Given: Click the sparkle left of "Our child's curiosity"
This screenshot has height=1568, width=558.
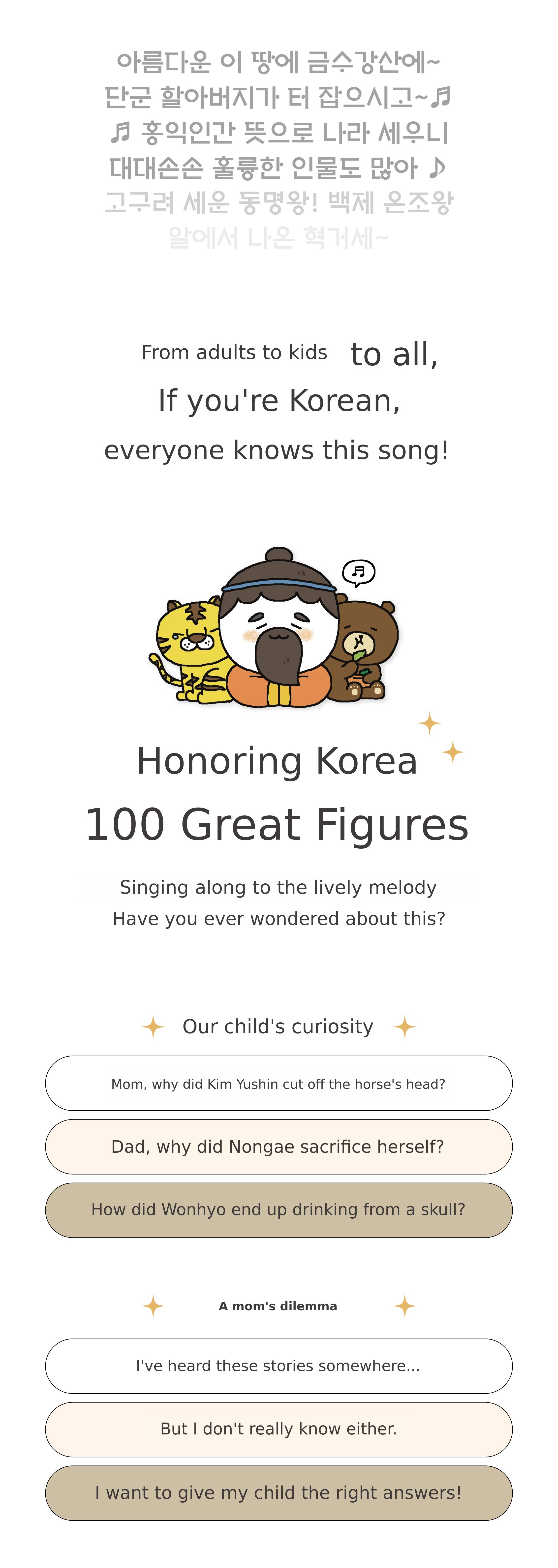Looking at the screenshot, I should (153, 1027).
